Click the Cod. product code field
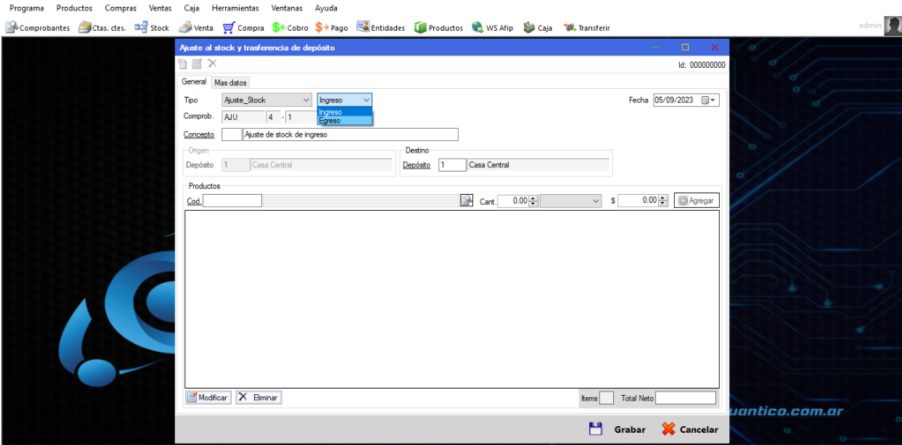The height and width of the screenshot is (445, 902). coord(232,201)
